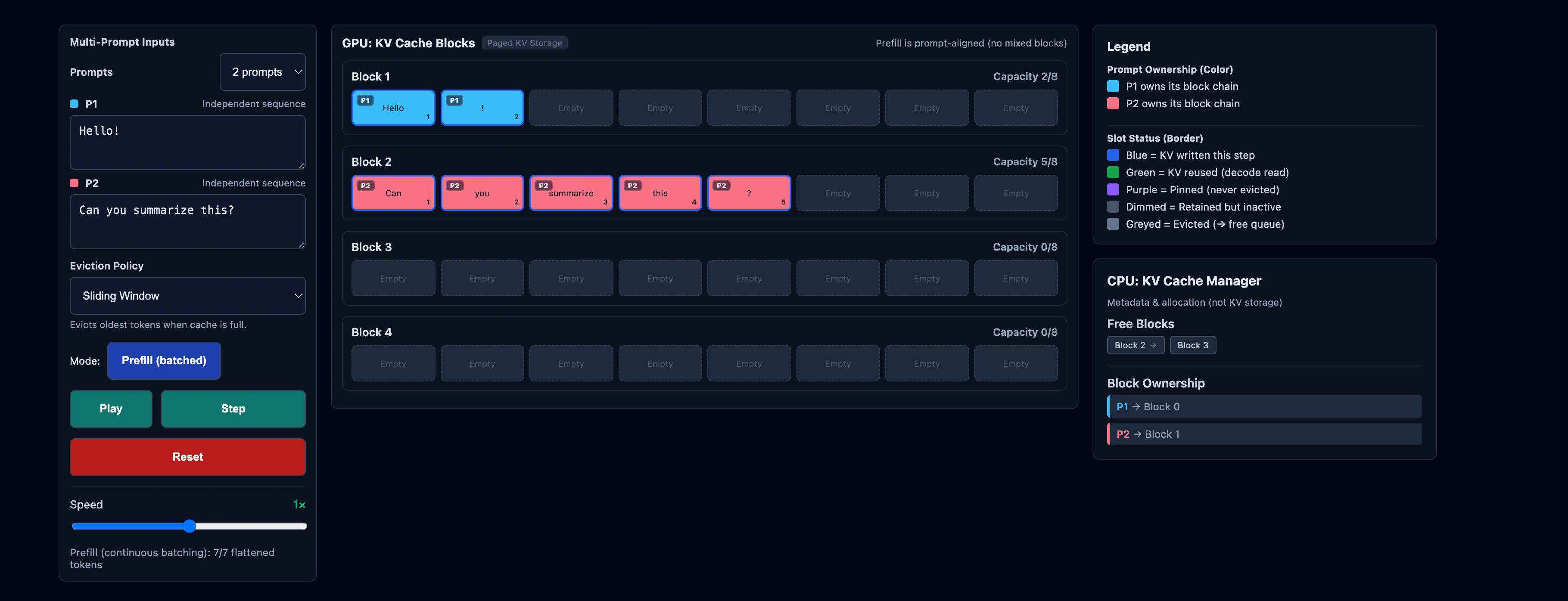Click the pink P2 ownership swatch in Legend
1568x601 pixels.
(x=1113, y=103)
